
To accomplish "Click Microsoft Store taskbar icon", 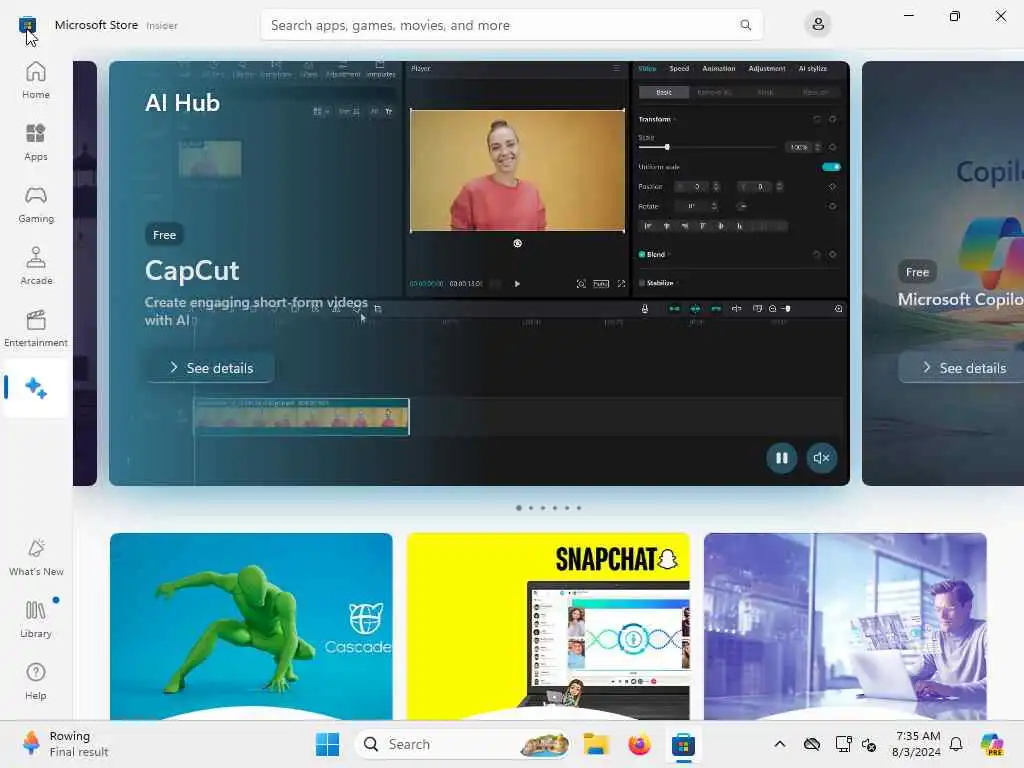I will [683, 744].
